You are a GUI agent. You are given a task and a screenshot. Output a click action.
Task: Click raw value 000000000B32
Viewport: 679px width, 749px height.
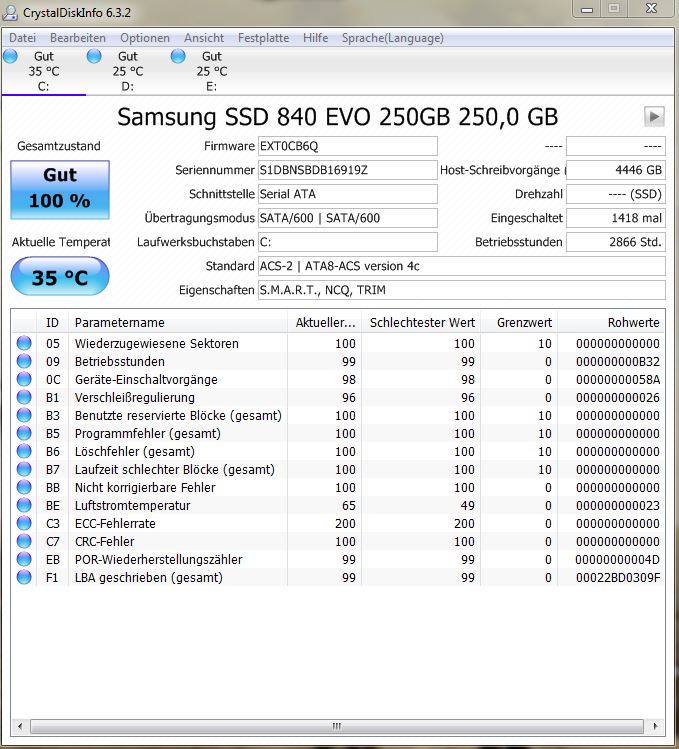click(617, 362)
